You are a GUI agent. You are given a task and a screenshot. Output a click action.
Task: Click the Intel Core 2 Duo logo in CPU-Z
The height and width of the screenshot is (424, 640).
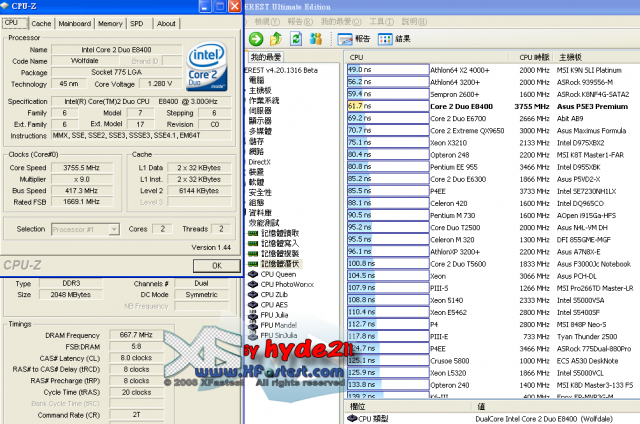[207, 67]
